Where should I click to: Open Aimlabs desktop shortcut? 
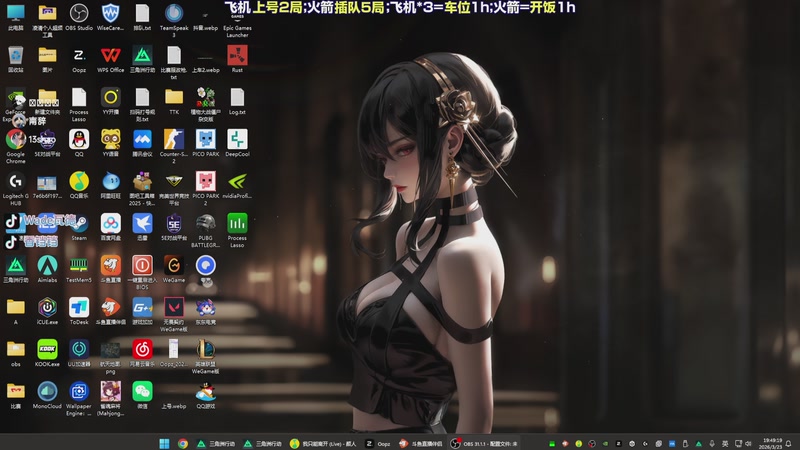tap(47, 269)
